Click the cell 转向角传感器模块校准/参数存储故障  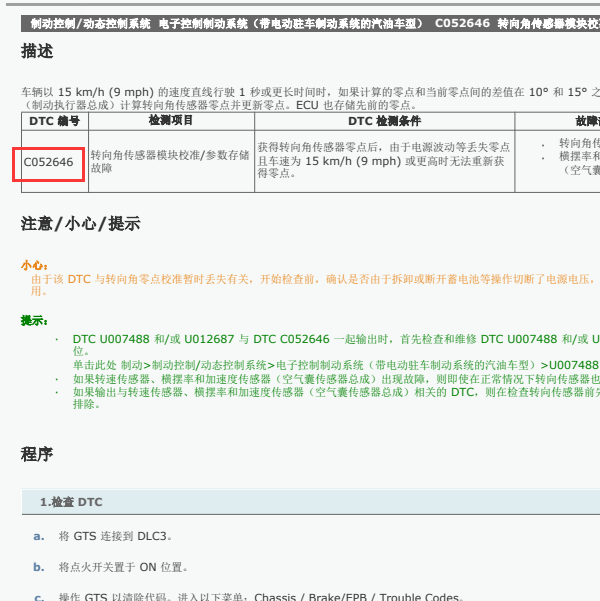click(170, 161)
